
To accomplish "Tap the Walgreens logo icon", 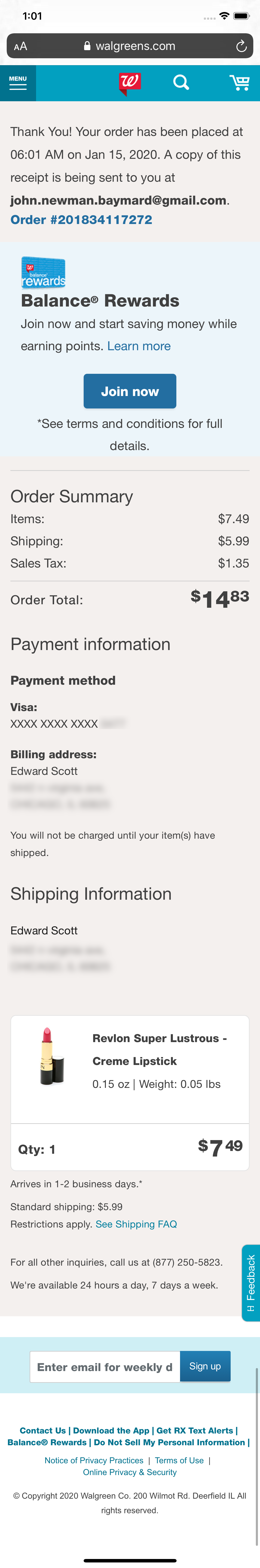I will pyautogui.click(x=130, y=83).
